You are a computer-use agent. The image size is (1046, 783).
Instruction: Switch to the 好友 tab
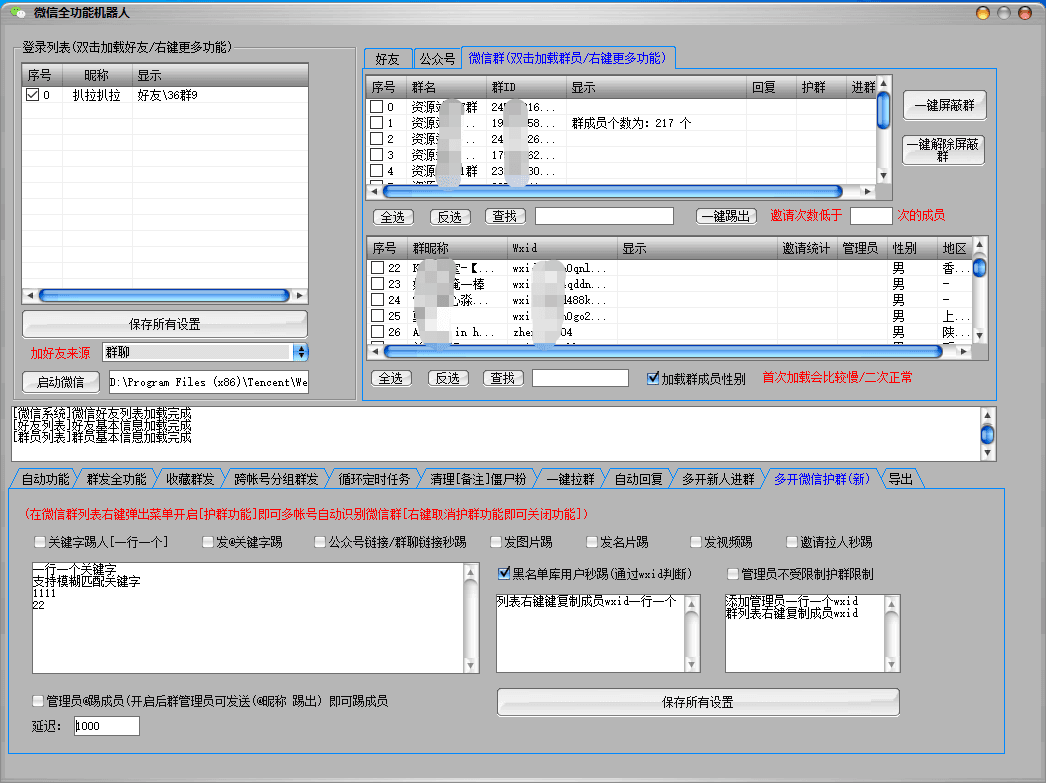388,59
